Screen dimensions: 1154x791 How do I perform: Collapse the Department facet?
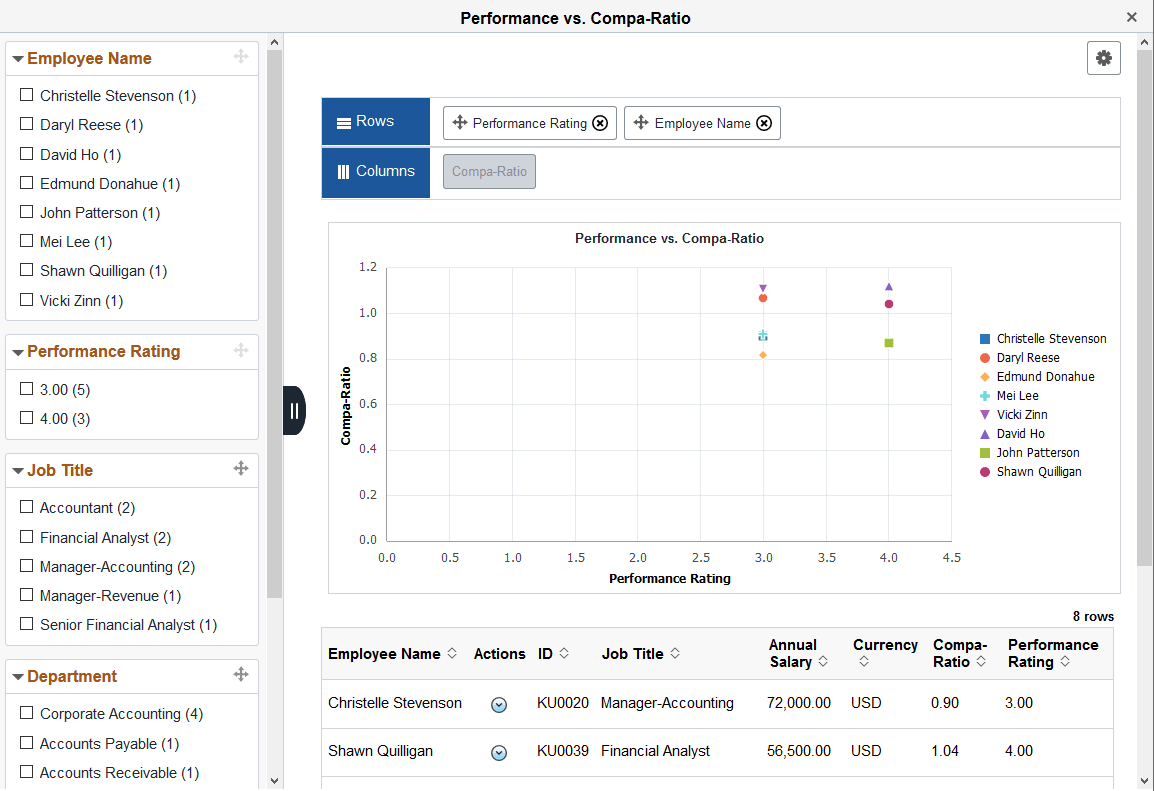(18, 676)
